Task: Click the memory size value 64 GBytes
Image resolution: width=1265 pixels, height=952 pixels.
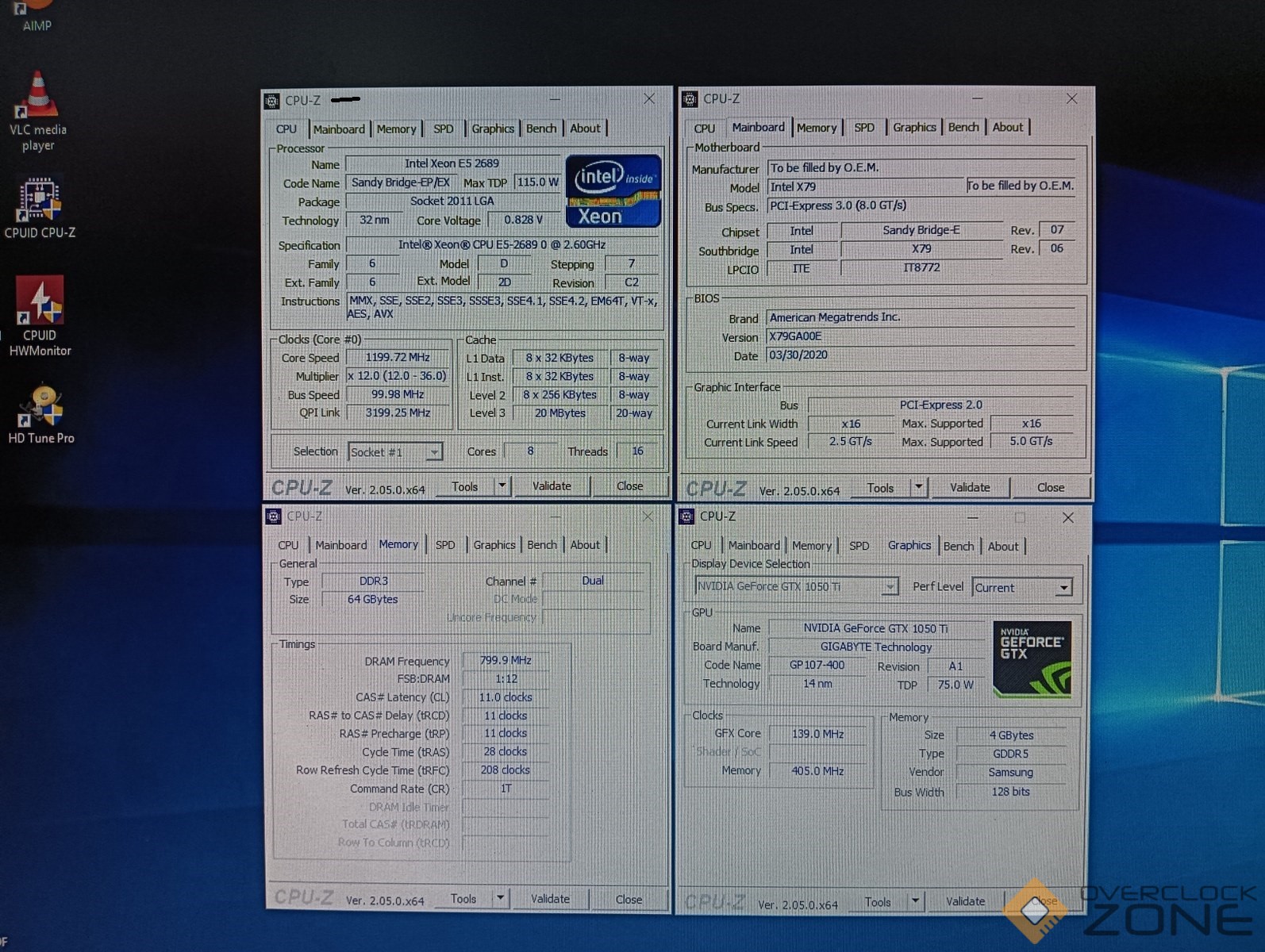Action: point(372,600)
